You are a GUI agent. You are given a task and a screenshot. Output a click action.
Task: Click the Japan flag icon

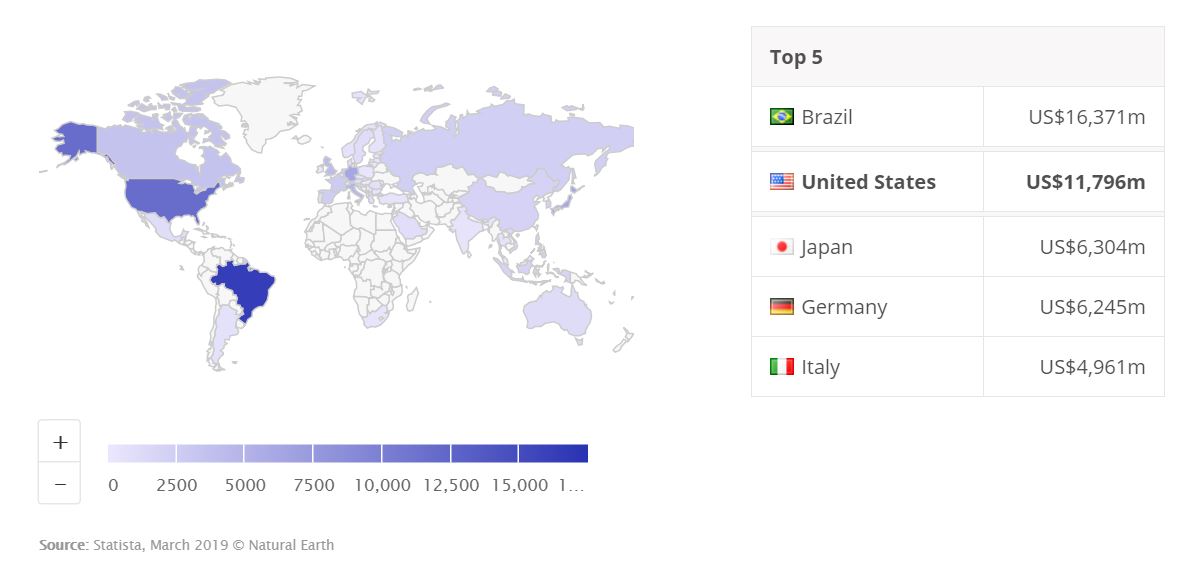[782, 247]
